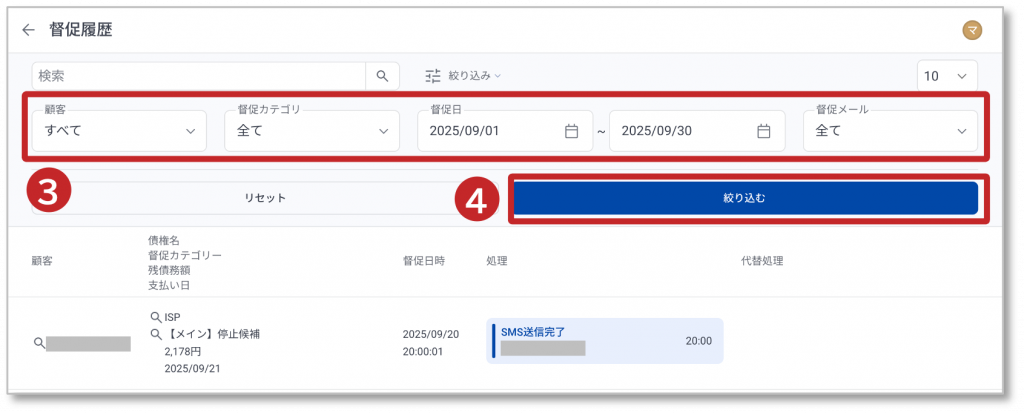Toggle the 絞り込み filter panel expander
This screenshot has width=1024, height=413.
475,76
